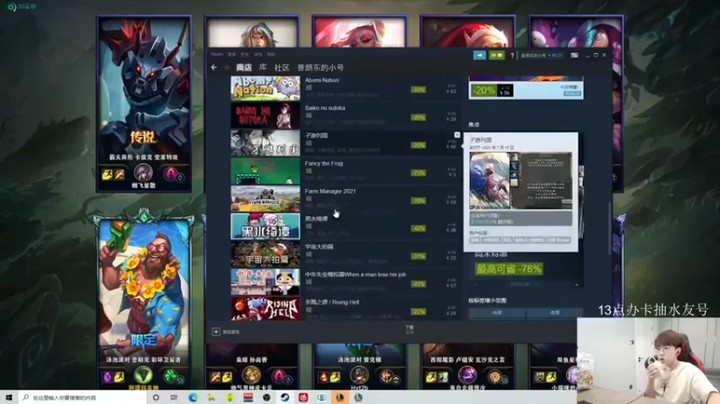The height and width of the screenshot is (404, 720).
Task: Click discount badge on Abomi Nation row
Action: click(418, 90)
